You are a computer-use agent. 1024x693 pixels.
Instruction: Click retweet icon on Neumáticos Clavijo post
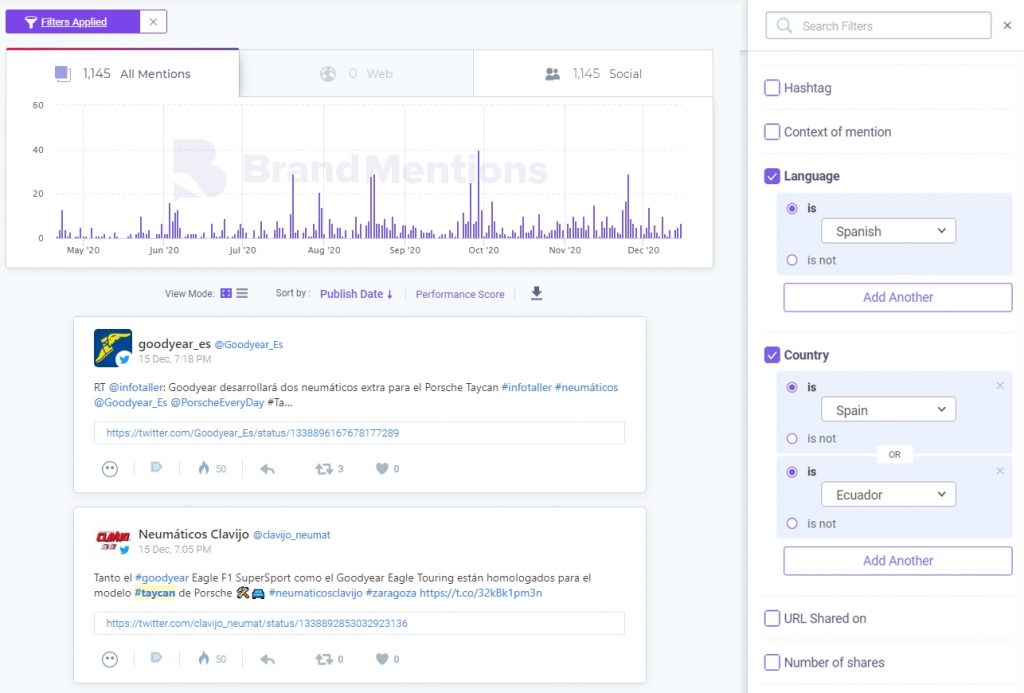324,660
